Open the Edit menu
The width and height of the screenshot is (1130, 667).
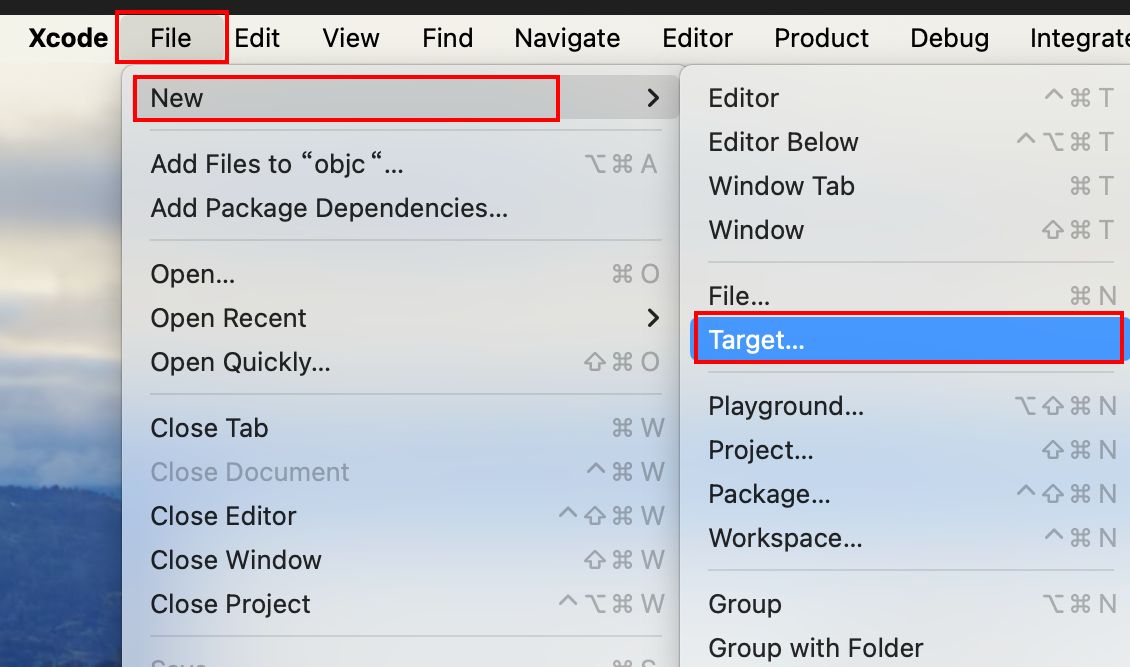257,39
